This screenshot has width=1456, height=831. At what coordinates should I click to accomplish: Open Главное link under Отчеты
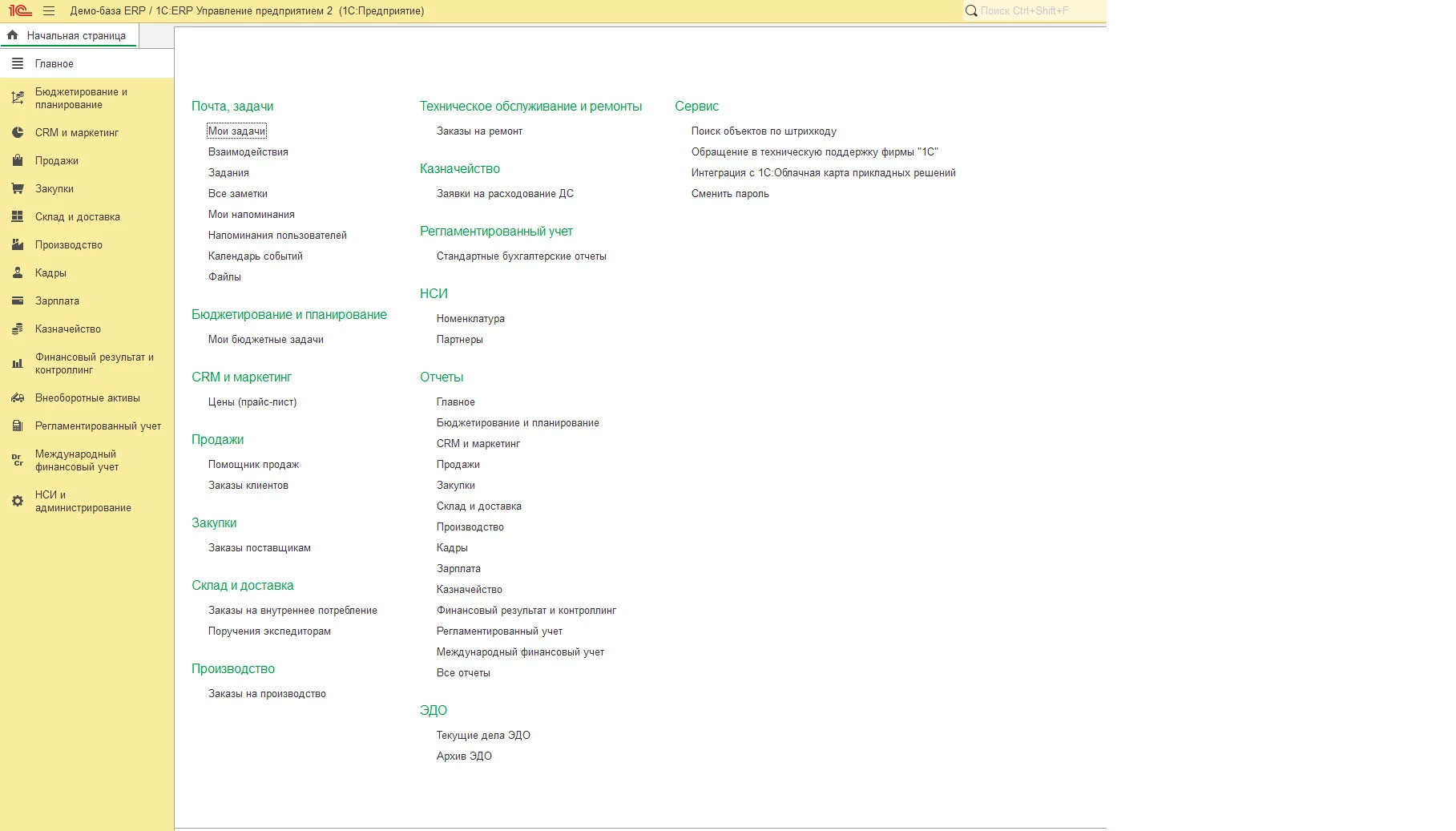pyautogui.click(x=456, y=401)
